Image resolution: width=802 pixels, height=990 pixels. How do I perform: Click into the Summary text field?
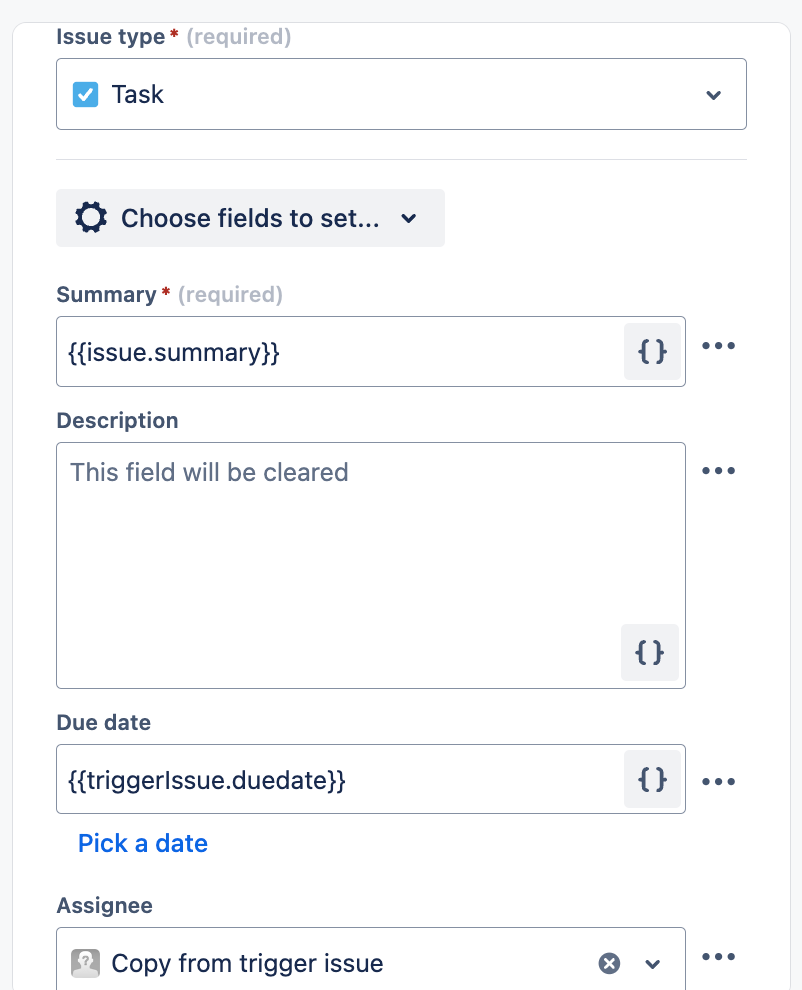point(340,352)
